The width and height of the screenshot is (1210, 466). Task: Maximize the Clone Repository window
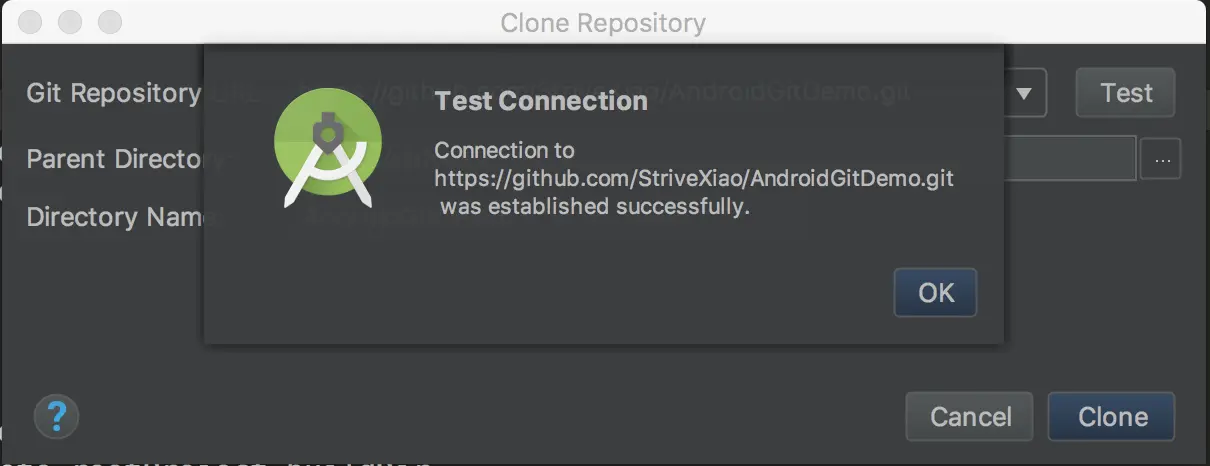109,21
